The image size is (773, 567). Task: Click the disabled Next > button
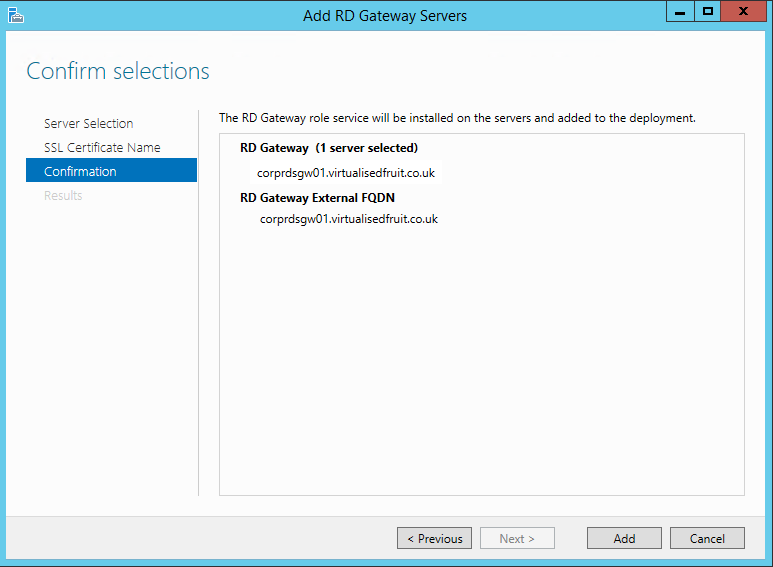click(517, 538)
